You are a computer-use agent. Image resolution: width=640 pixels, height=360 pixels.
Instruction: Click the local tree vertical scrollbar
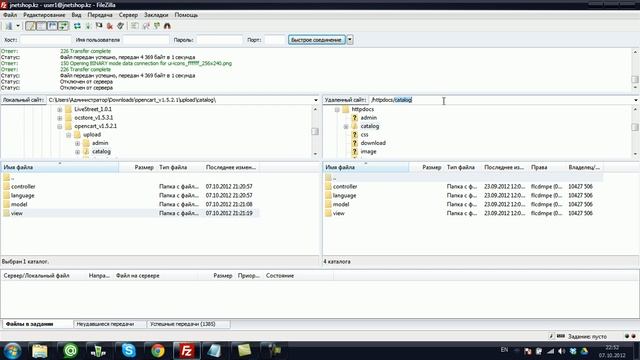coord(315,131)
